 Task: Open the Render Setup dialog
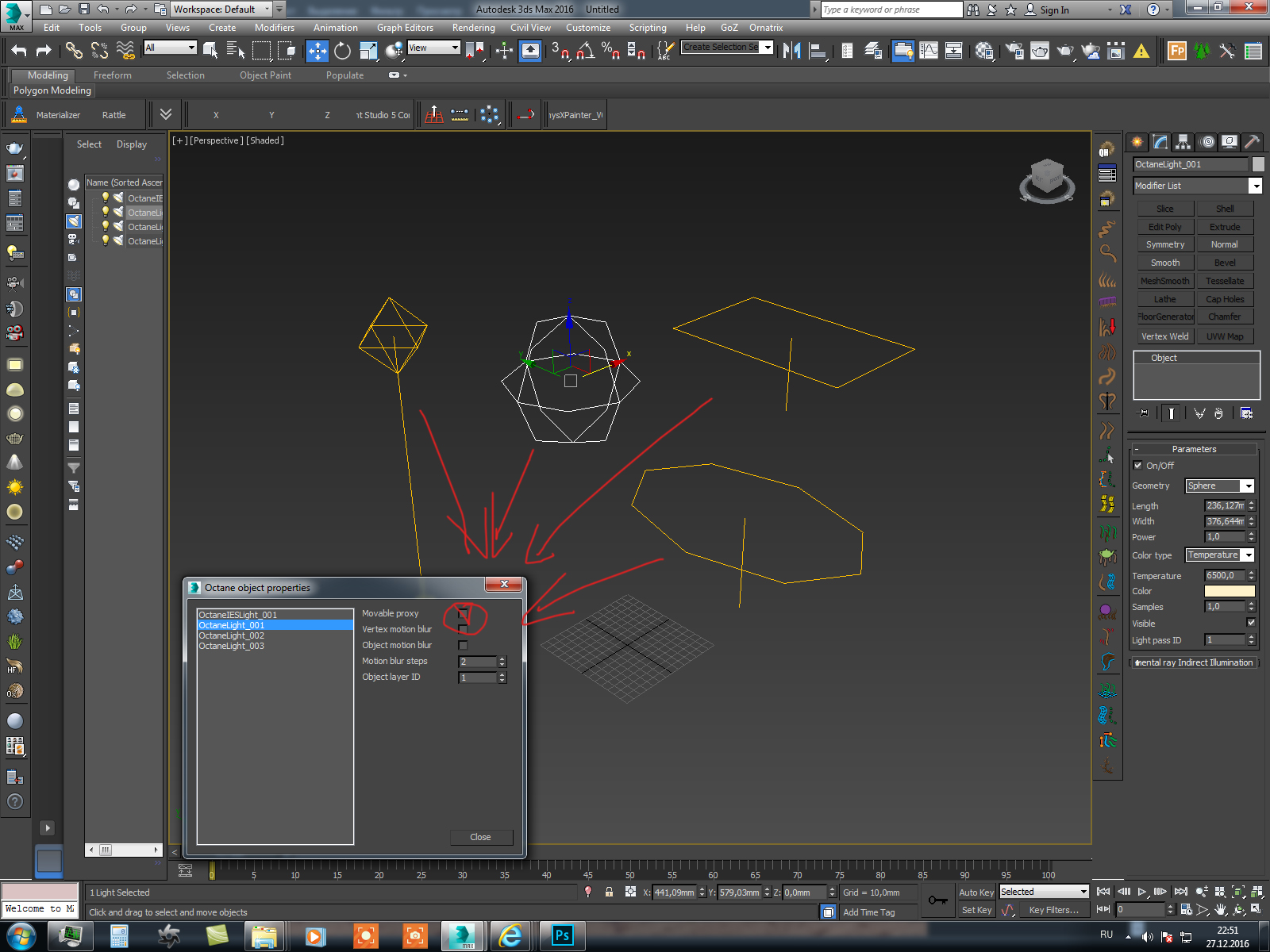pos(1014,51)
